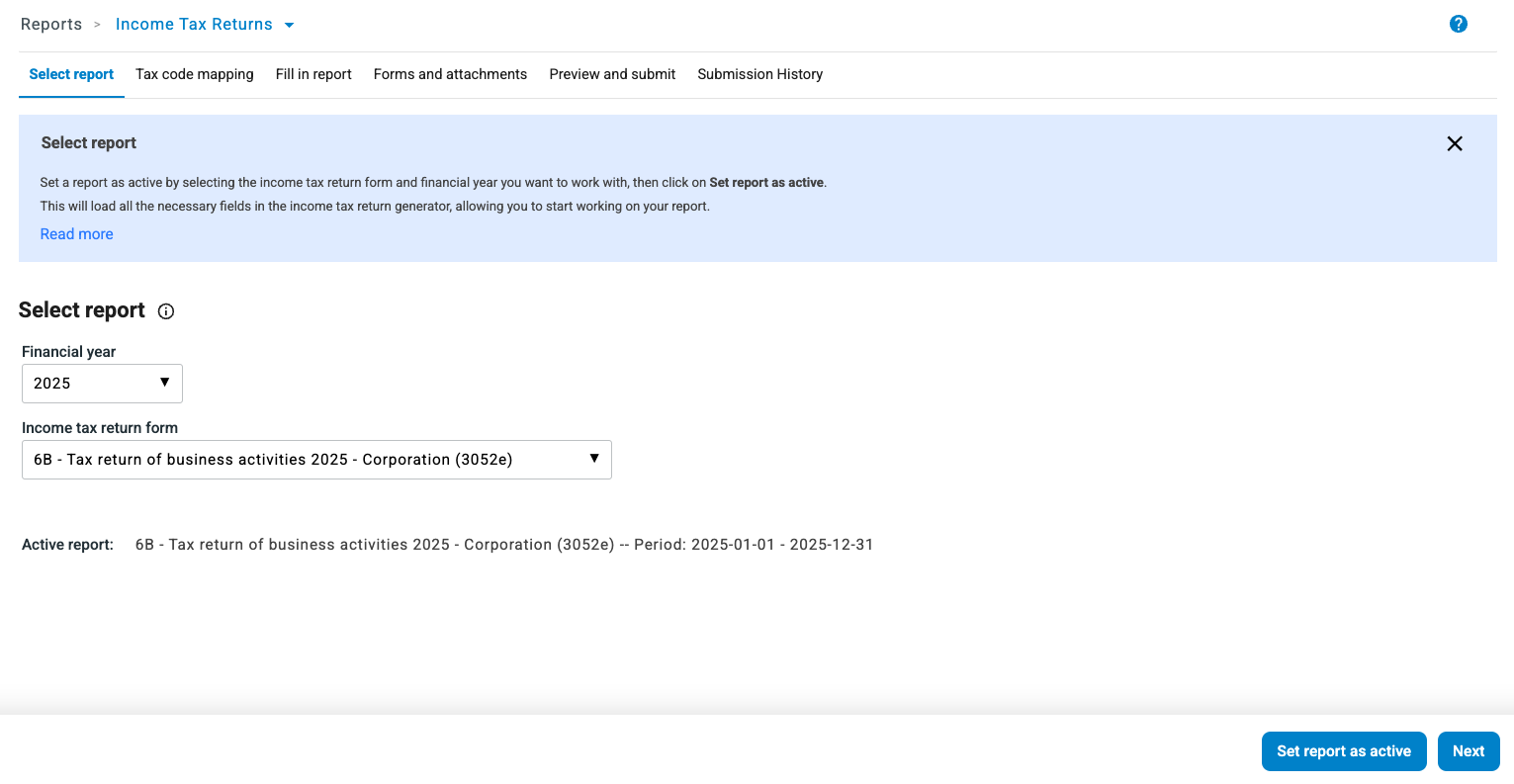Viewport: 1514px width, 784px height.
Task: Go to the Forms and attachments tab
Action: pos(450,74)
